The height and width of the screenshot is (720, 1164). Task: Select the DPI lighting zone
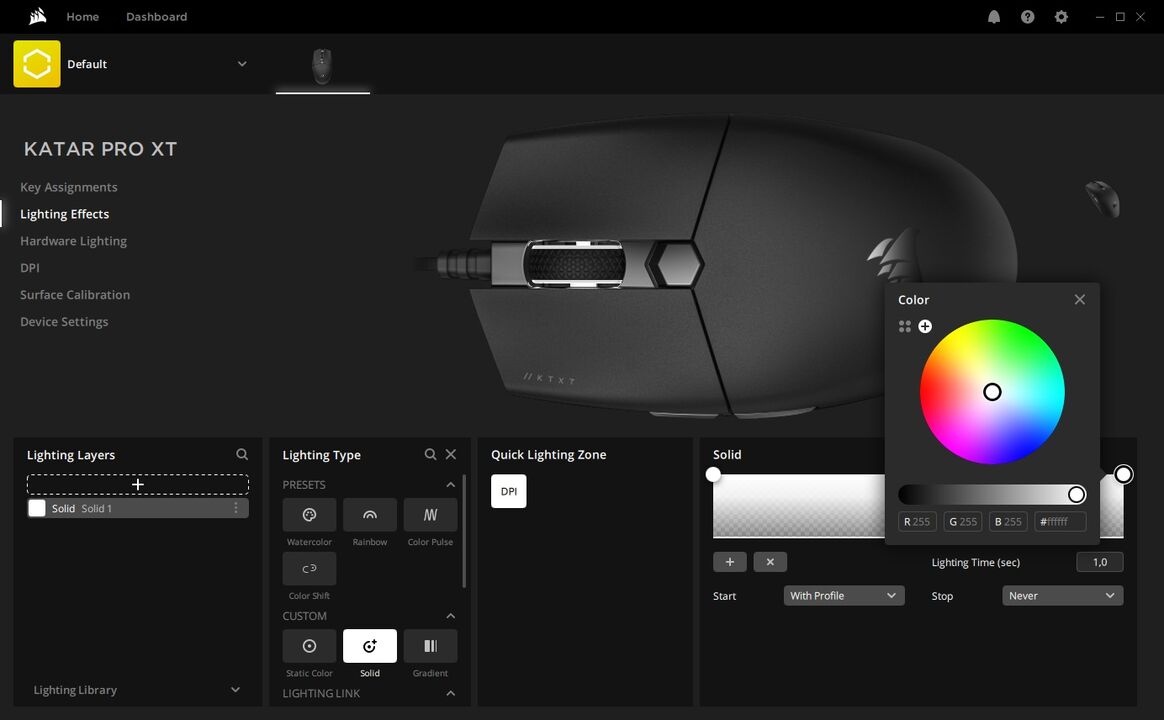tap(509, 491)
